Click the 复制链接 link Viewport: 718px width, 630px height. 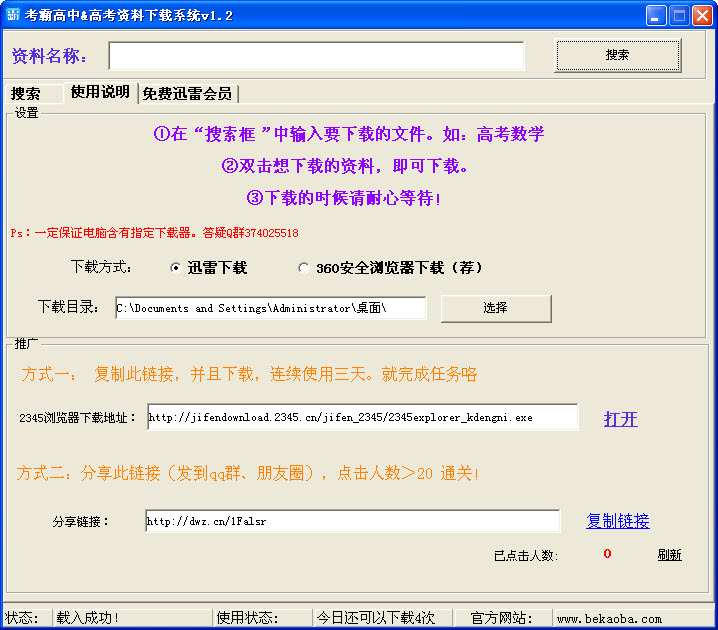[617, 521]
